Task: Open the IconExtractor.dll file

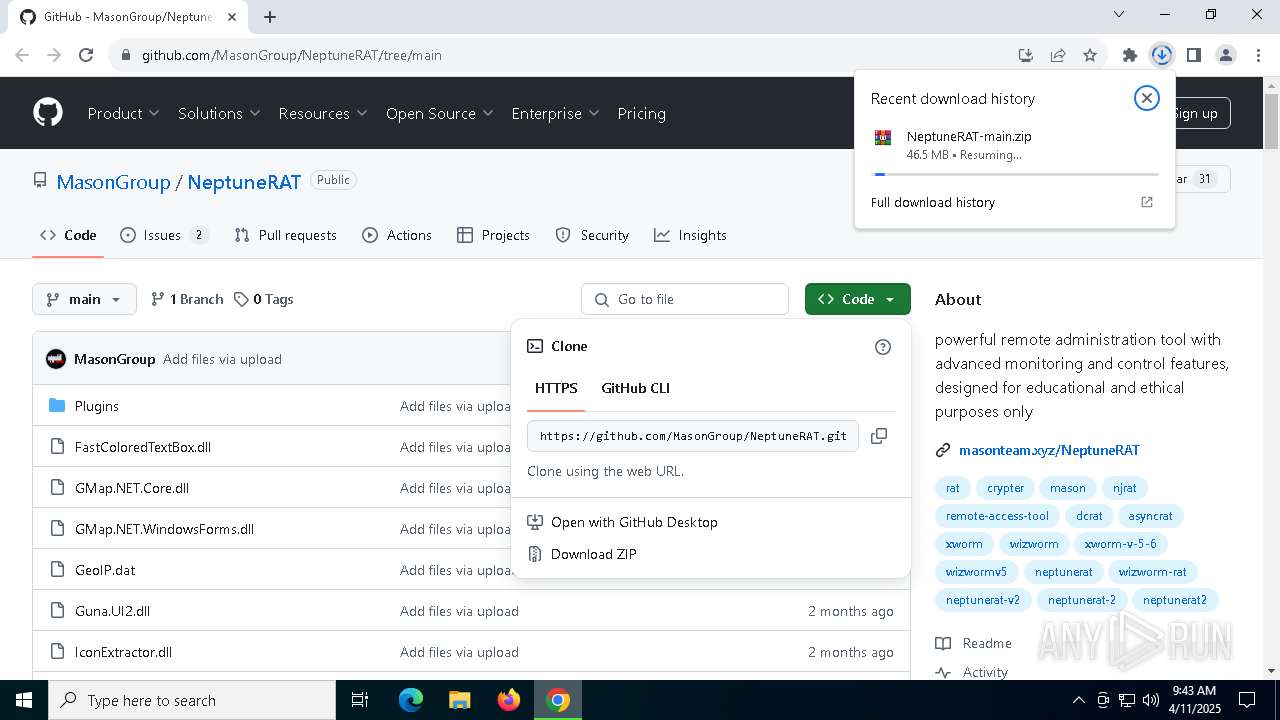Action: (x=123, y=652)
